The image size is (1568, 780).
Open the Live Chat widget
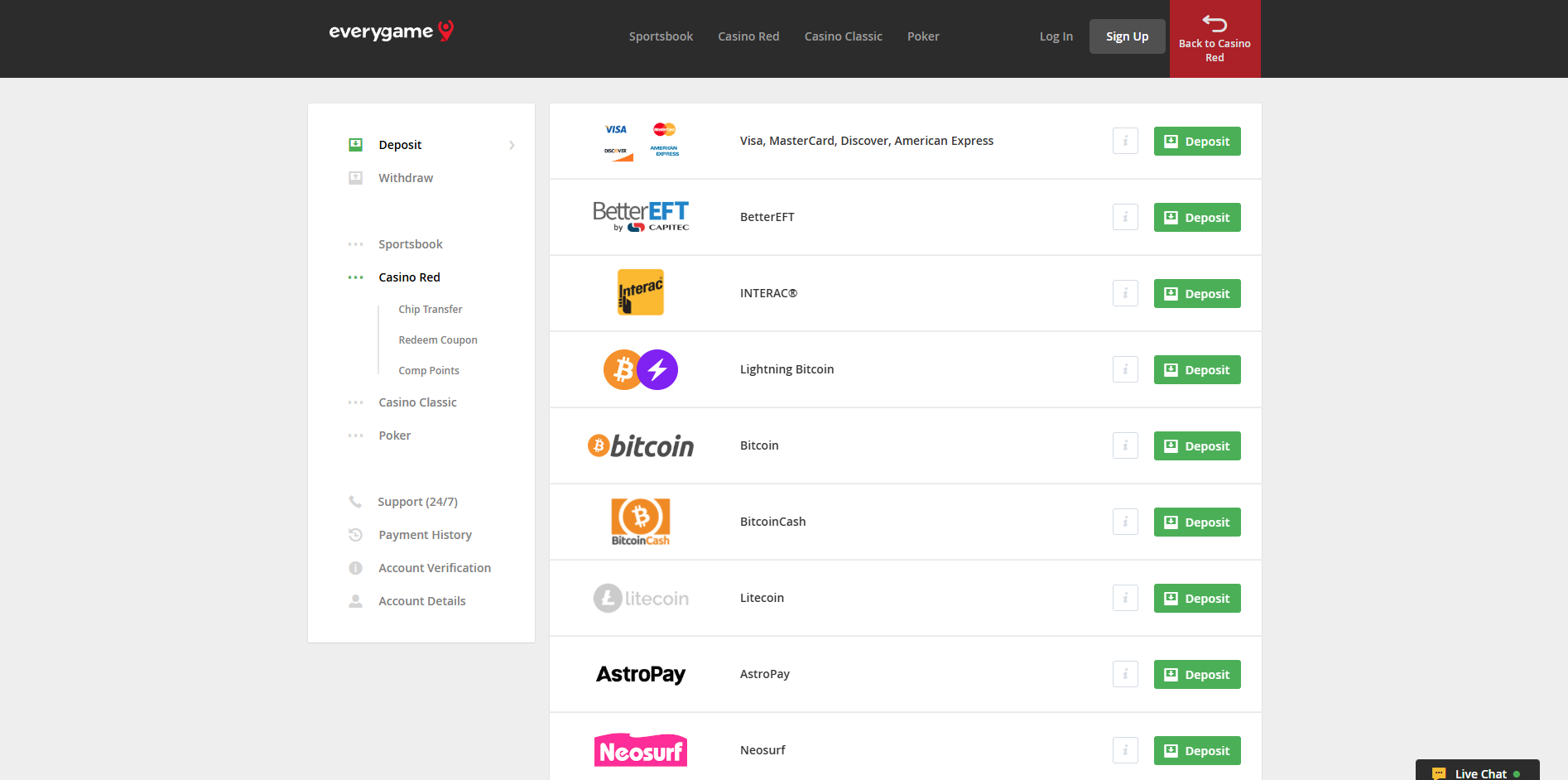(1477, 772)
